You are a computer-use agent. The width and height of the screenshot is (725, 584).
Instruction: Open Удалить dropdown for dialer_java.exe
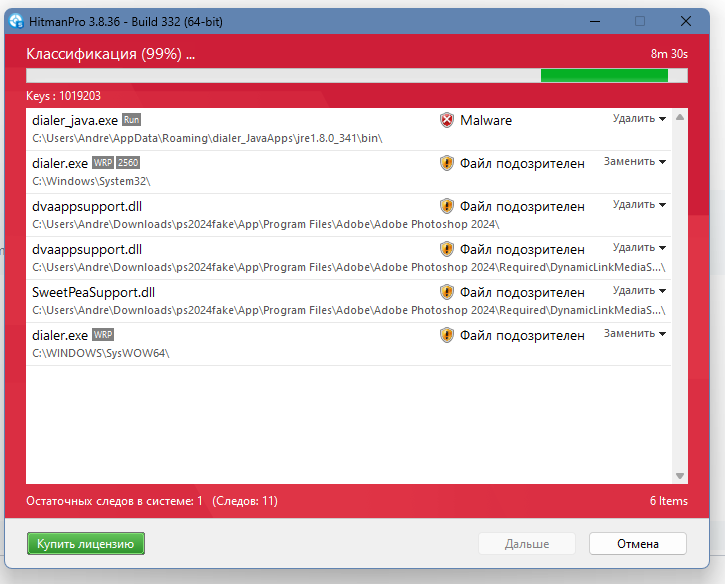coord(639,118)
